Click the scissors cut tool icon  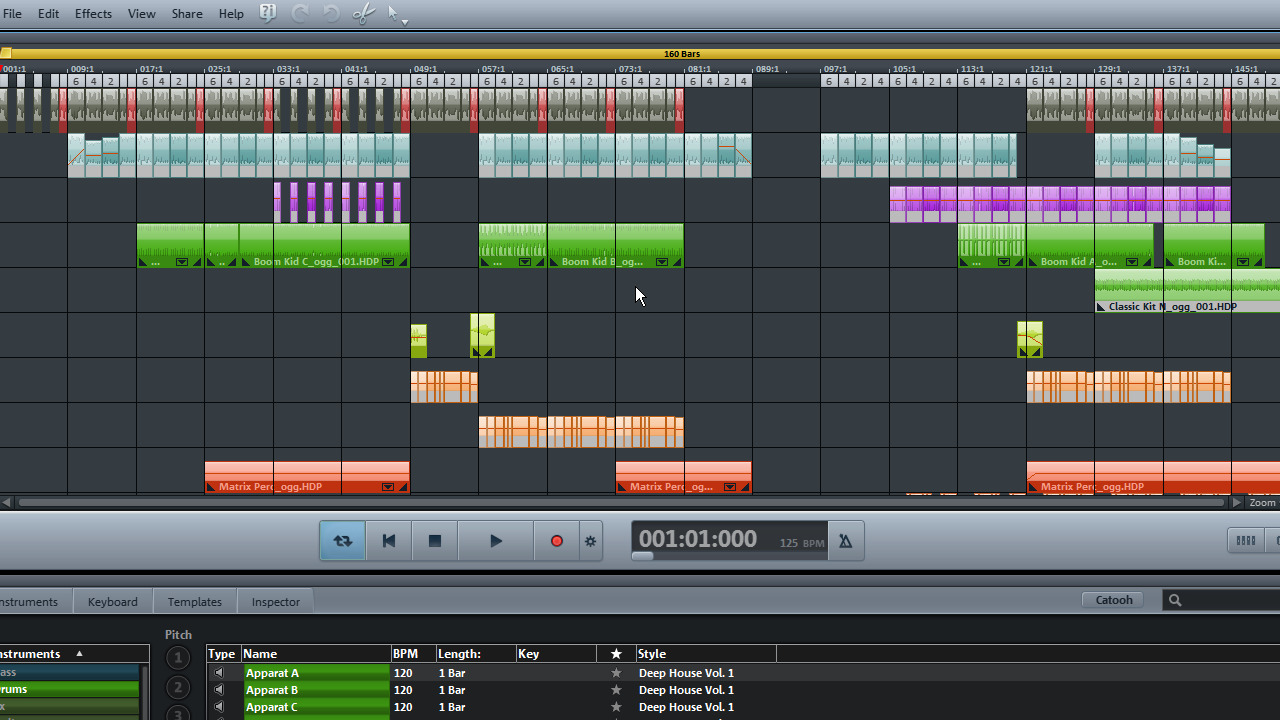[364, 13]
